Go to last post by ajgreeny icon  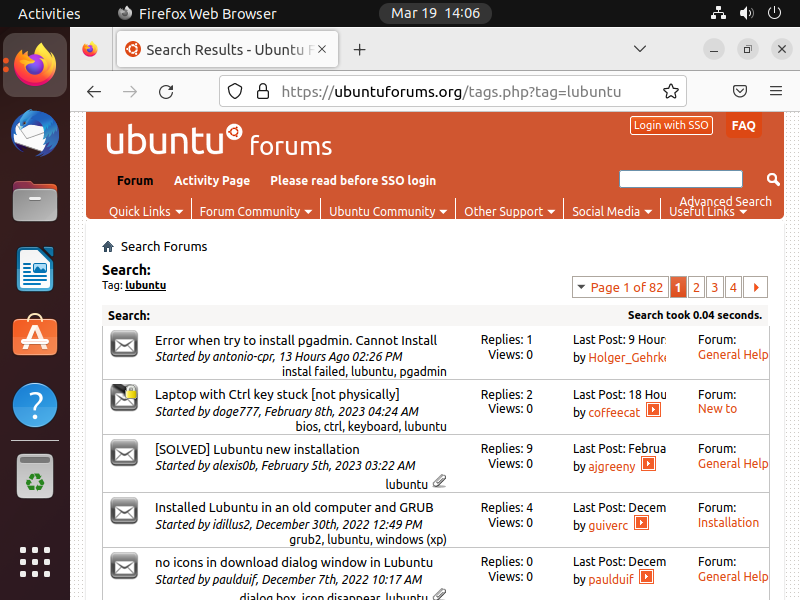click(648, 464)
